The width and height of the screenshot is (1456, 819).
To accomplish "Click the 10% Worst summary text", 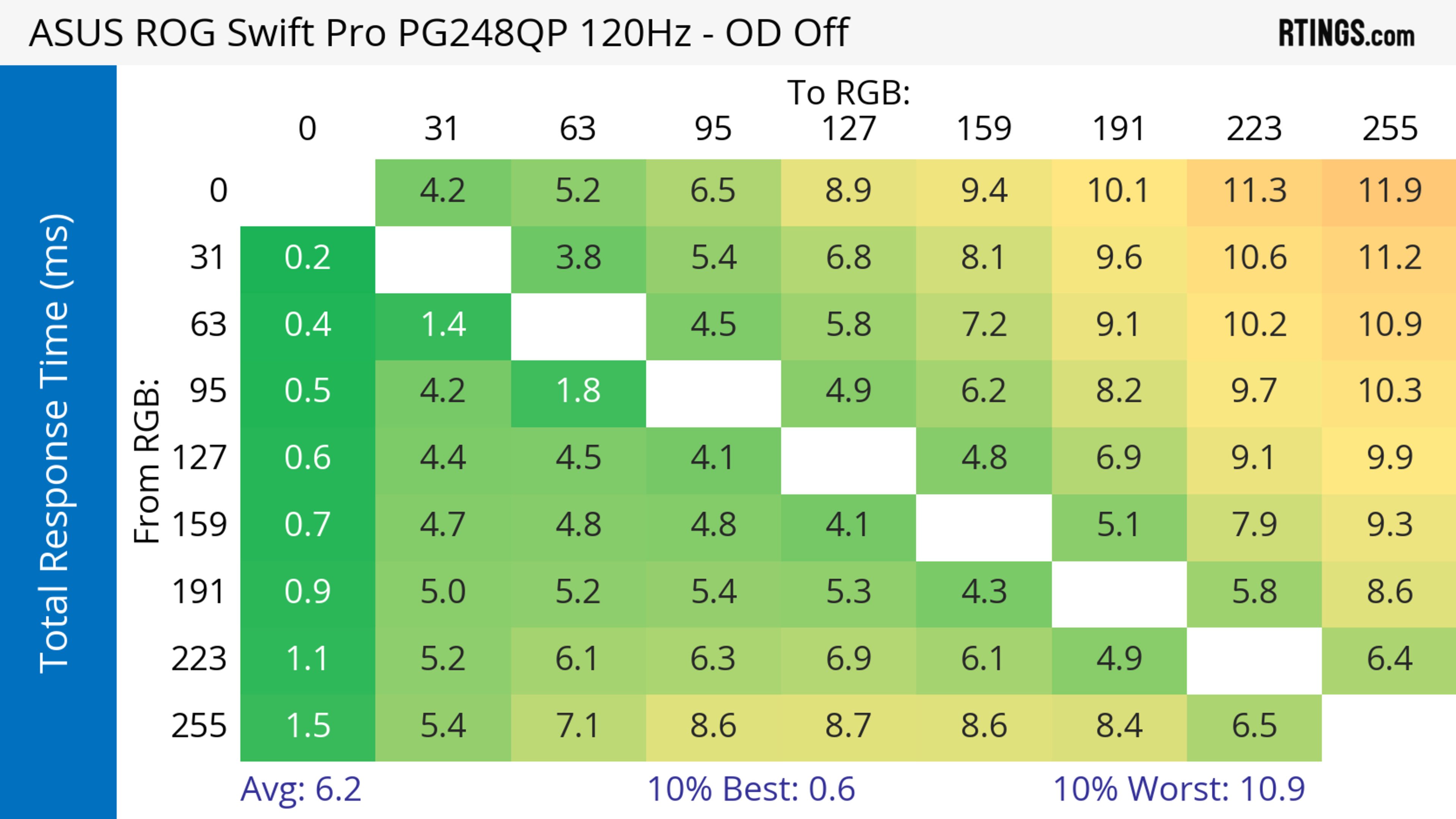I will point(1179,789).
